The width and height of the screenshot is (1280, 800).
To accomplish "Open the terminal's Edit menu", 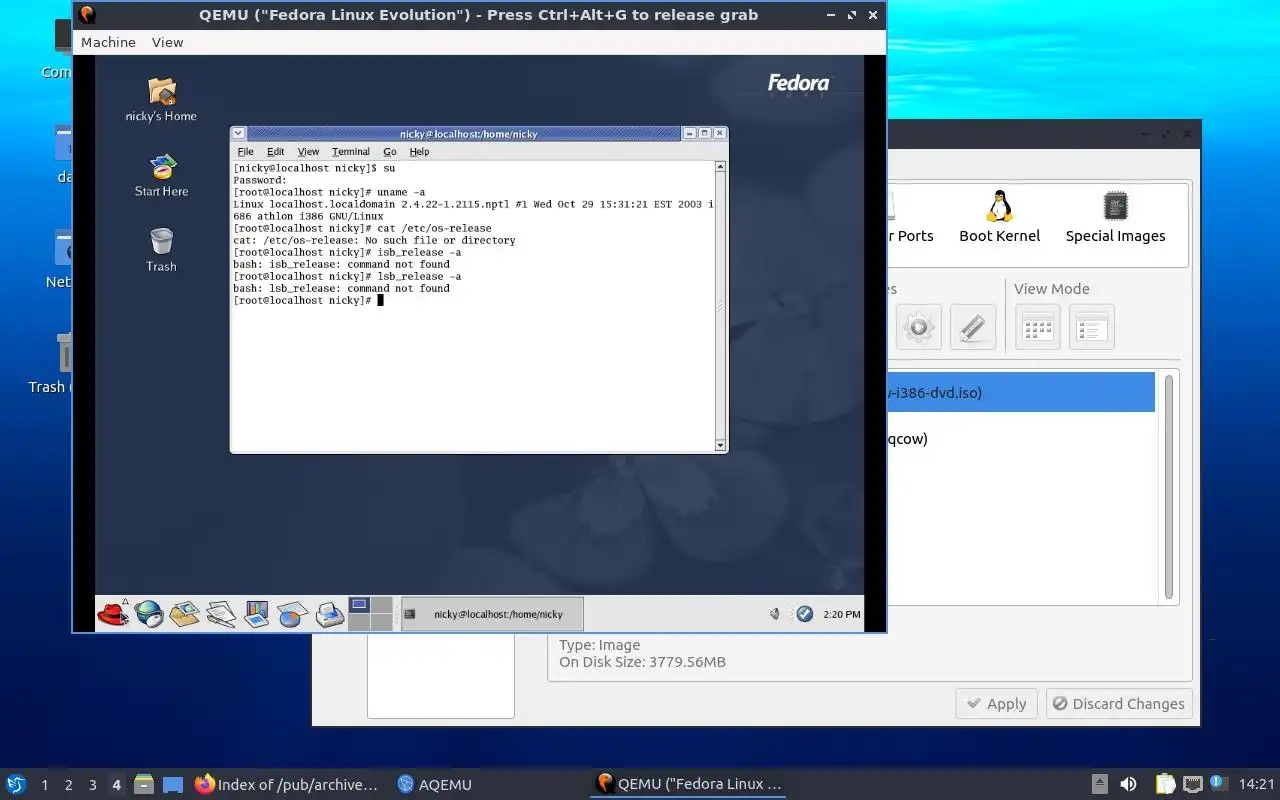I will point(275,152).
